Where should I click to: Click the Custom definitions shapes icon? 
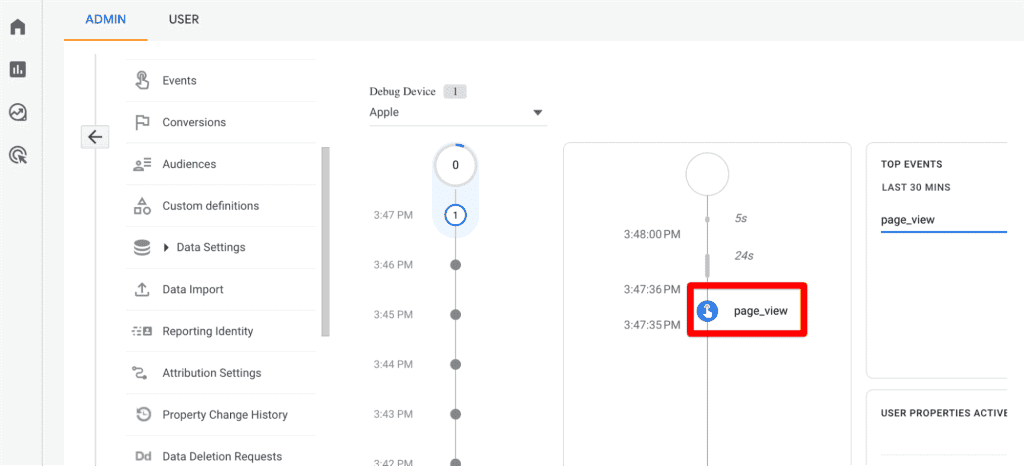click(x=142, y=206)
